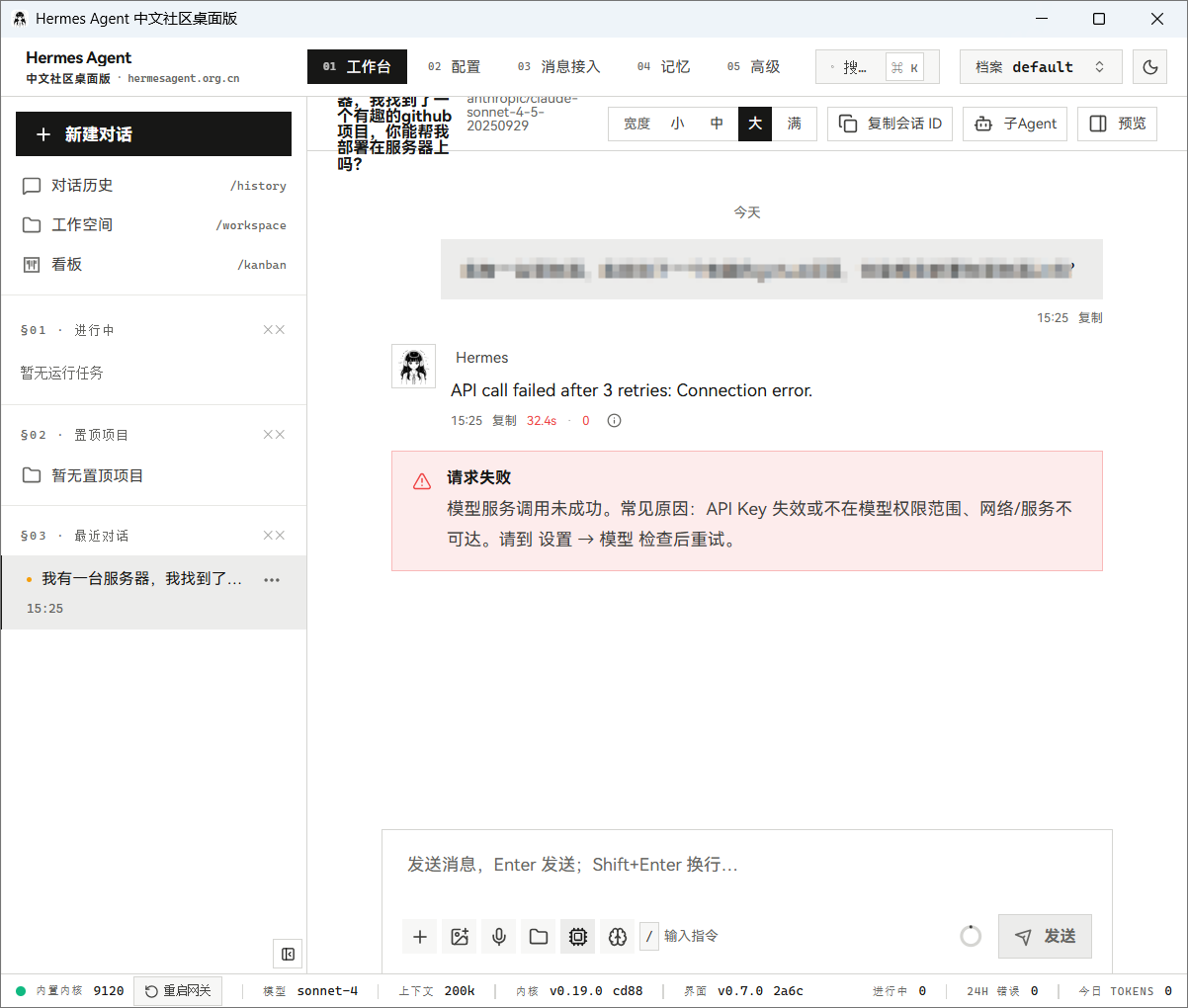The height and width of the screenshot is (1008, 1188).
Task: Click the add image icon in the composer
Action: [459, 936]
